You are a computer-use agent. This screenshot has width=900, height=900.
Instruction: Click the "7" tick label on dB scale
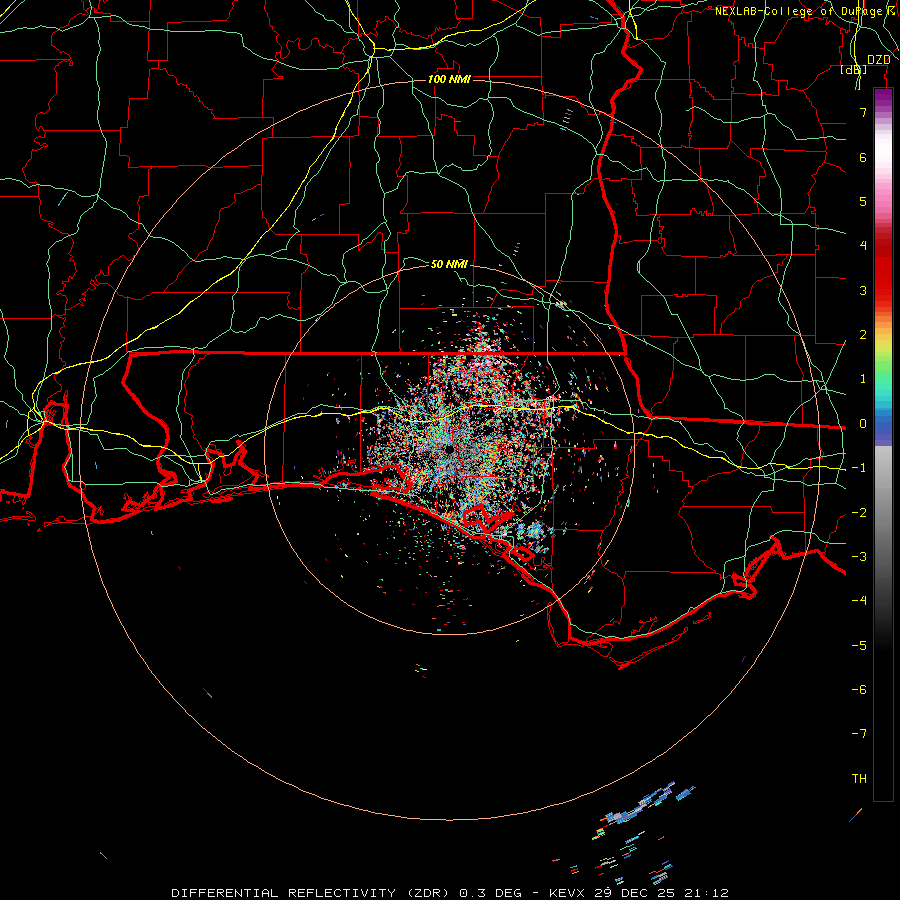[x=863, y=112]
